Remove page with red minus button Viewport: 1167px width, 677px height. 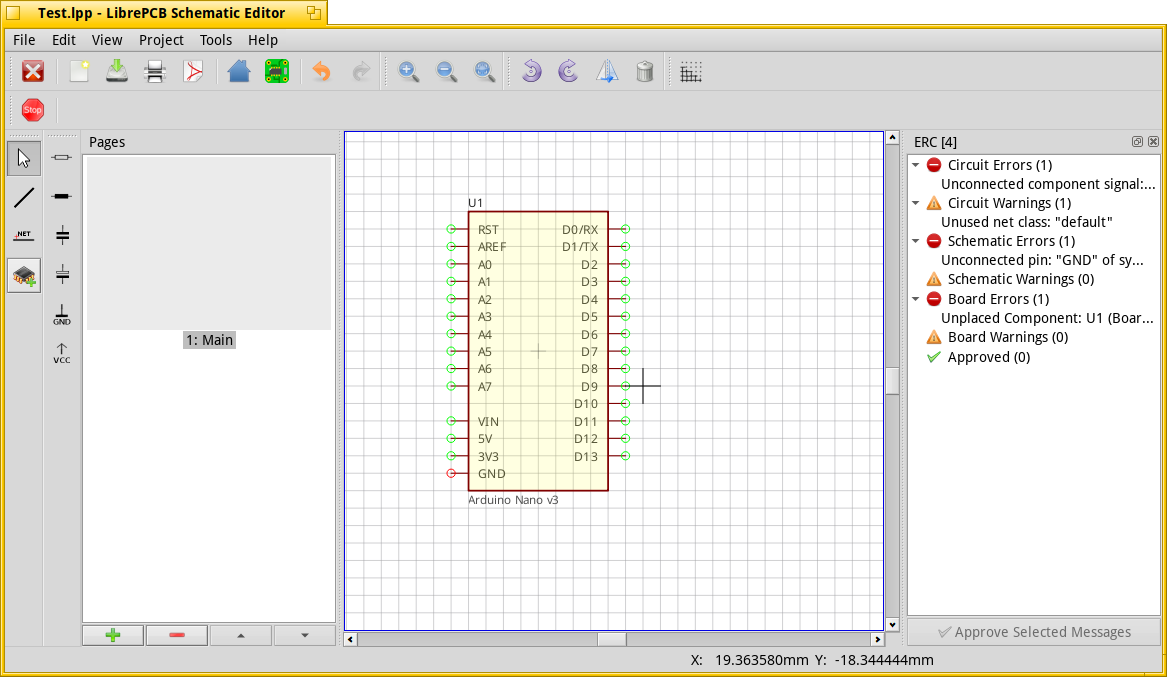(x=177, y=635)
